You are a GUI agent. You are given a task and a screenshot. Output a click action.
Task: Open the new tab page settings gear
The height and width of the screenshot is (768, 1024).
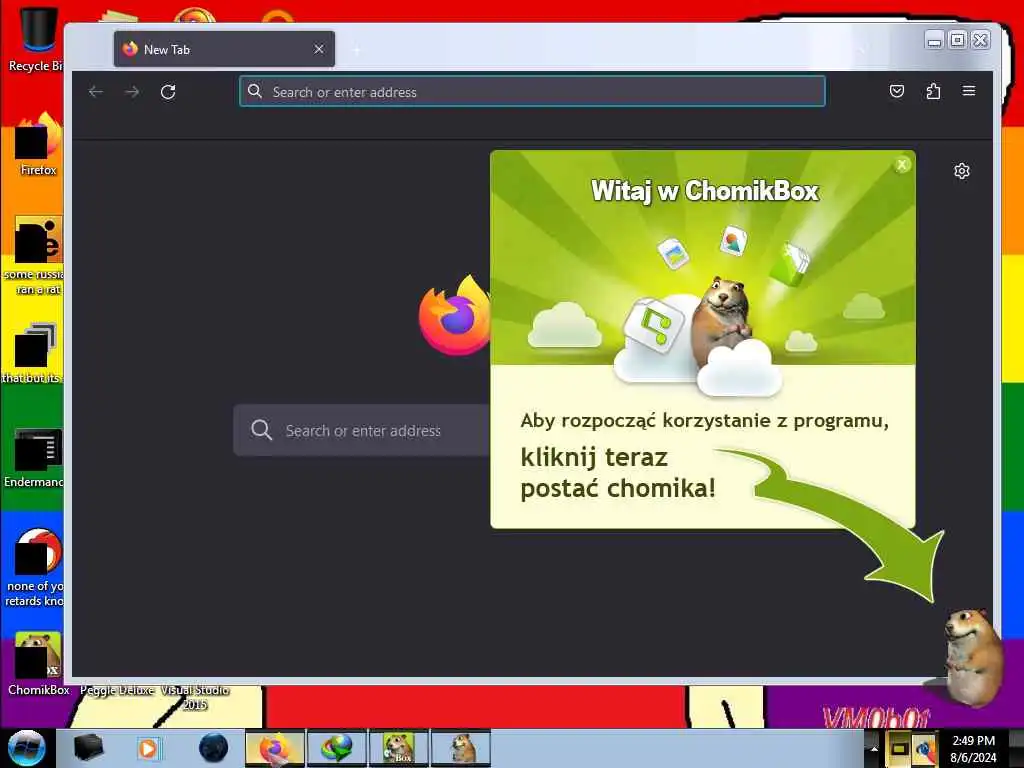[x=961, y=171]
